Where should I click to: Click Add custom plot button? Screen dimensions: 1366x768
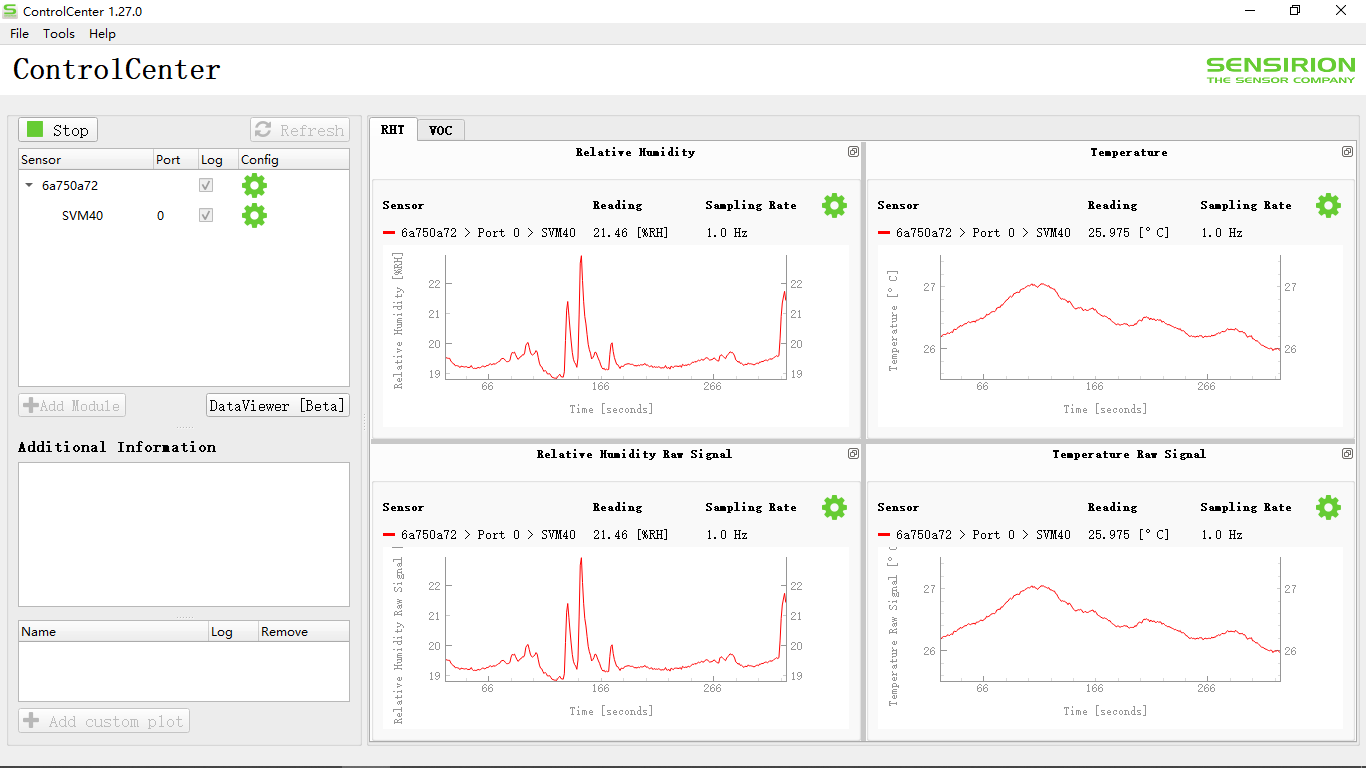(x=104, y=721)
